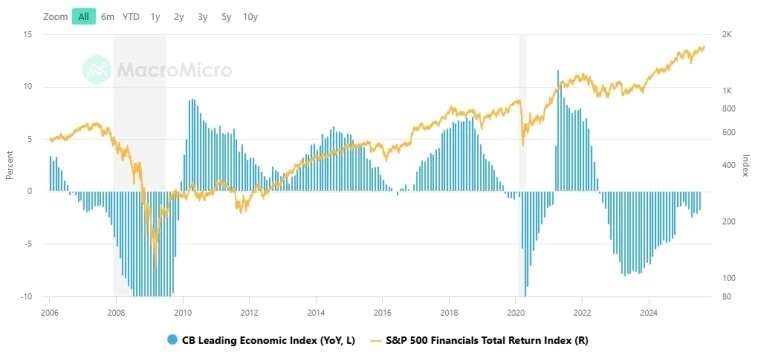
Task: Select the 6m zoom range
Action: click(x=107, y=16)
